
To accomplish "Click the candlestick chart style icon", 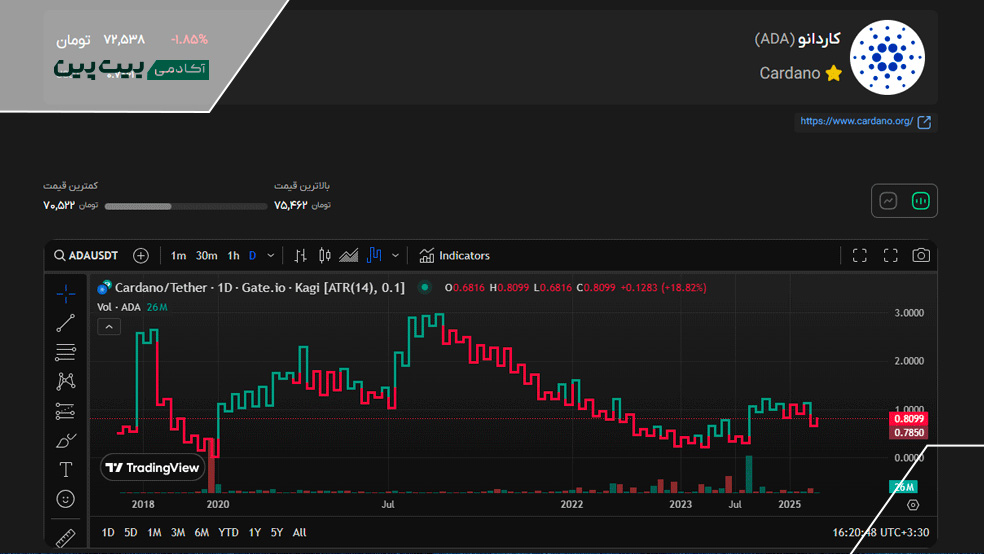I will coord(324,255).
